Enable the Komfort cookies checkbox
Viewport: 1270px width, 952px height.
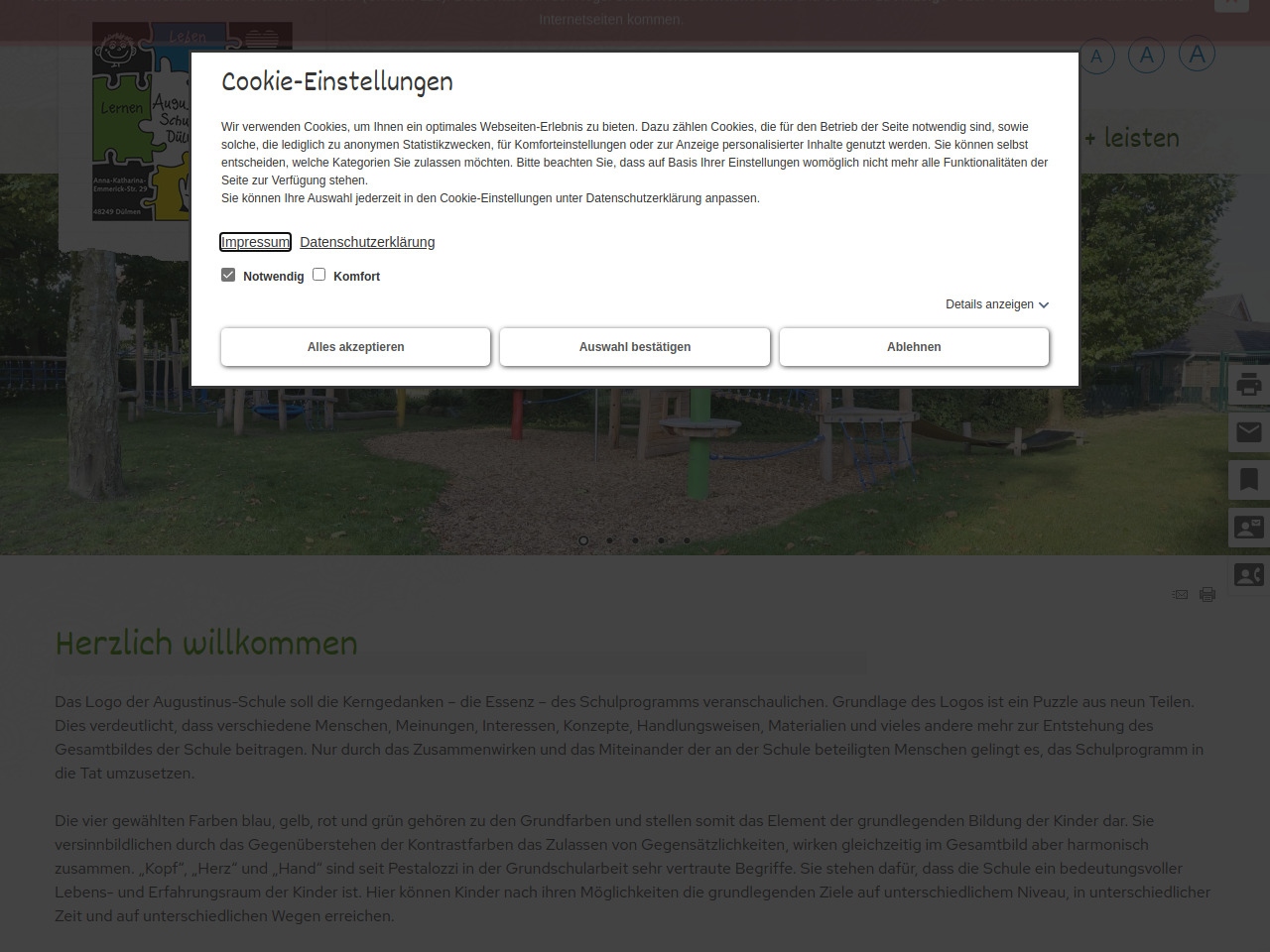[x=319, y=275]
